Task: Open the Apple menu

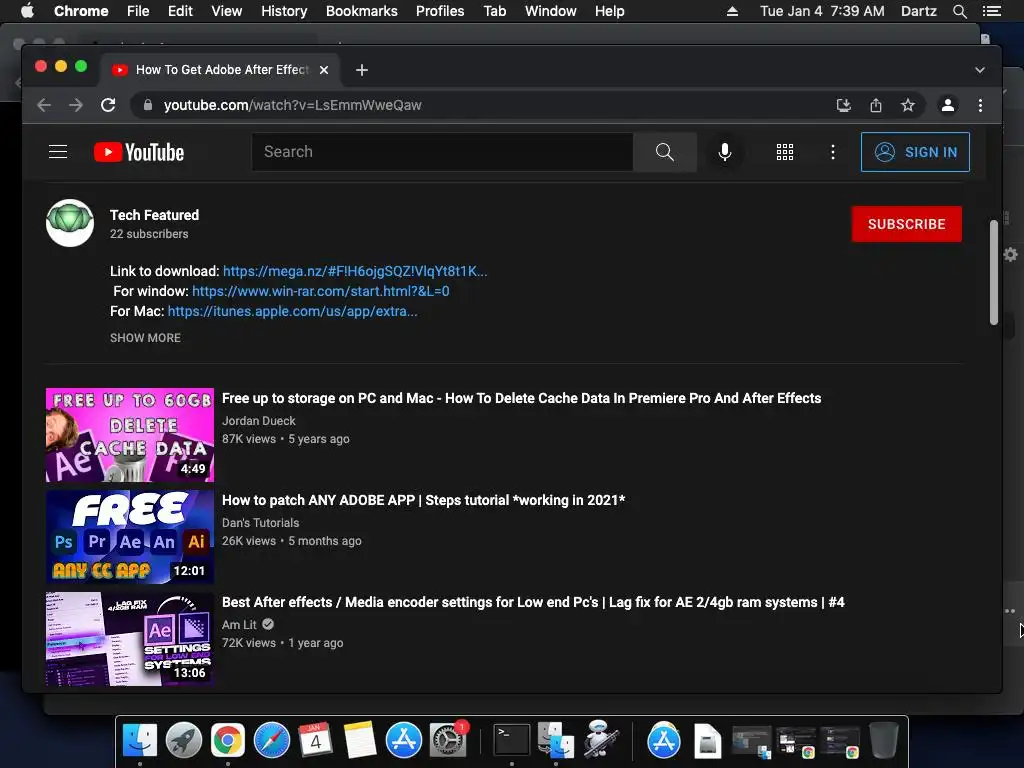Action: [x=27, y=11]
